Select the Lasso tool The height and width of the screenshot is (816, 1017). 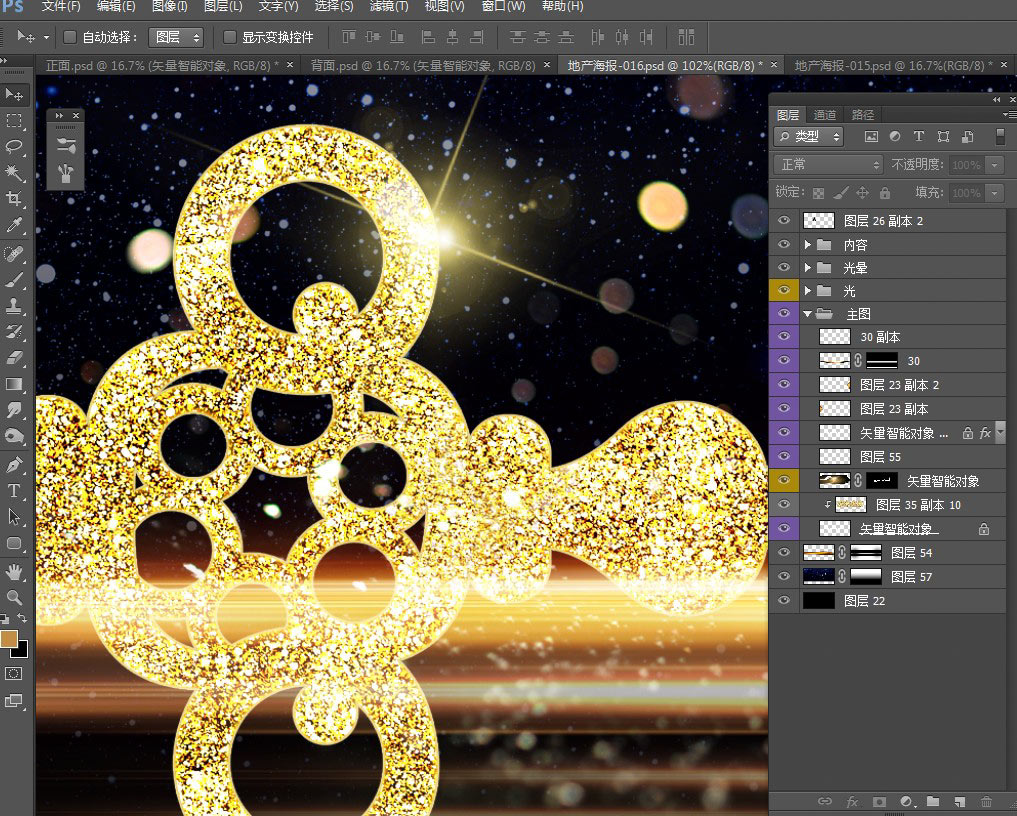point(14,146)
